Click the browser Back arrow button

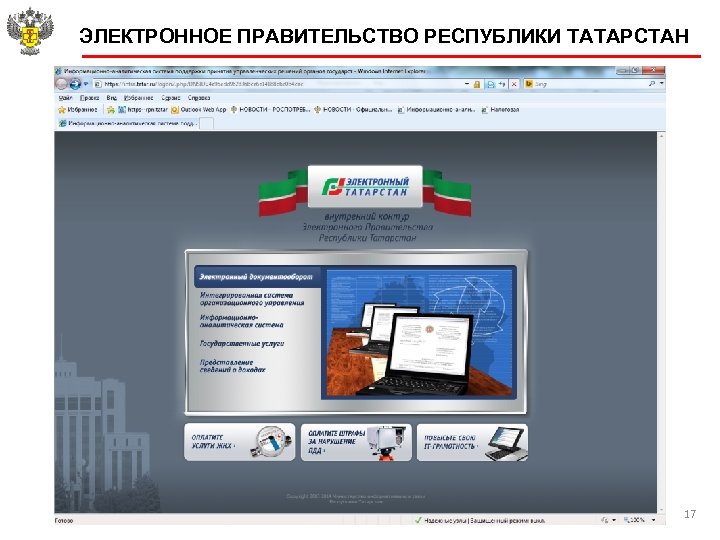tap(61, 84)
